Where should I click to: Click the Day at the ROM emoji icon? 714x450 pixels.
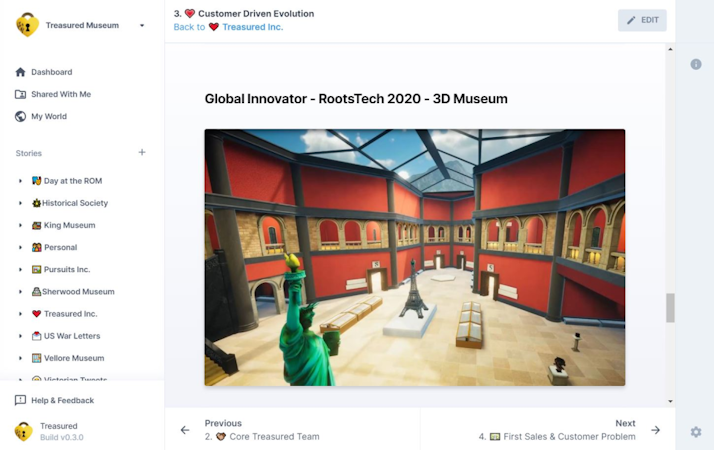[x=36, y=181]
